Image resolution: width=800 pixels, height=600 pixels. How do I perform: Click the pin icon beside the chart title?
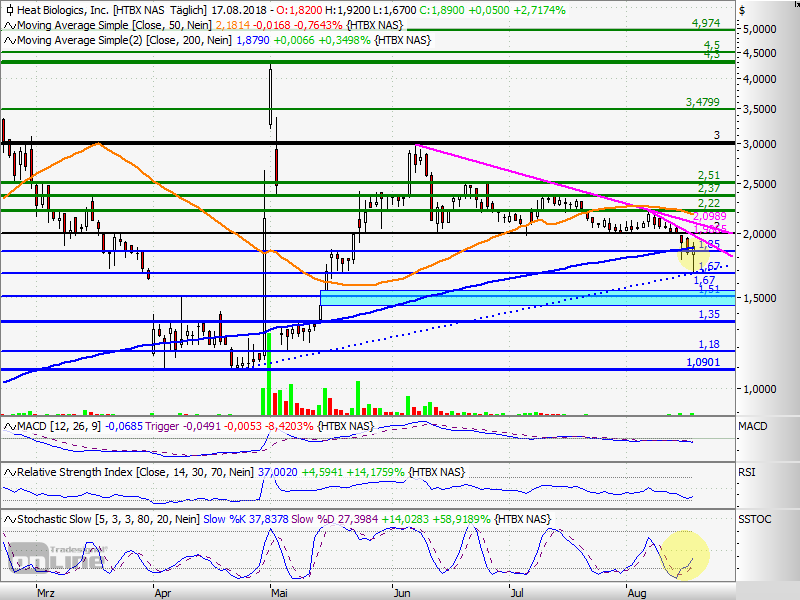(x=8, y=10)
